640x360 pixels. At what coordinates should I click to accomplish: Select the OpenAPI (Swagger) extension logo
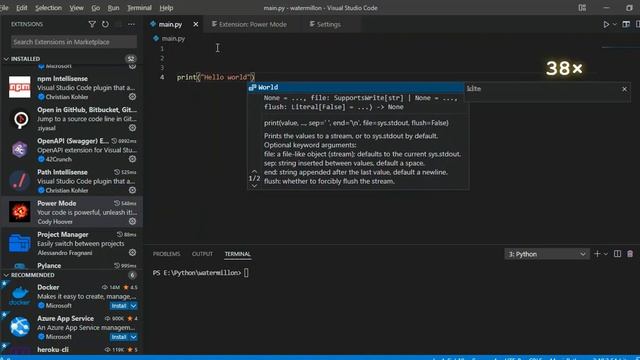tap(20, 150)
